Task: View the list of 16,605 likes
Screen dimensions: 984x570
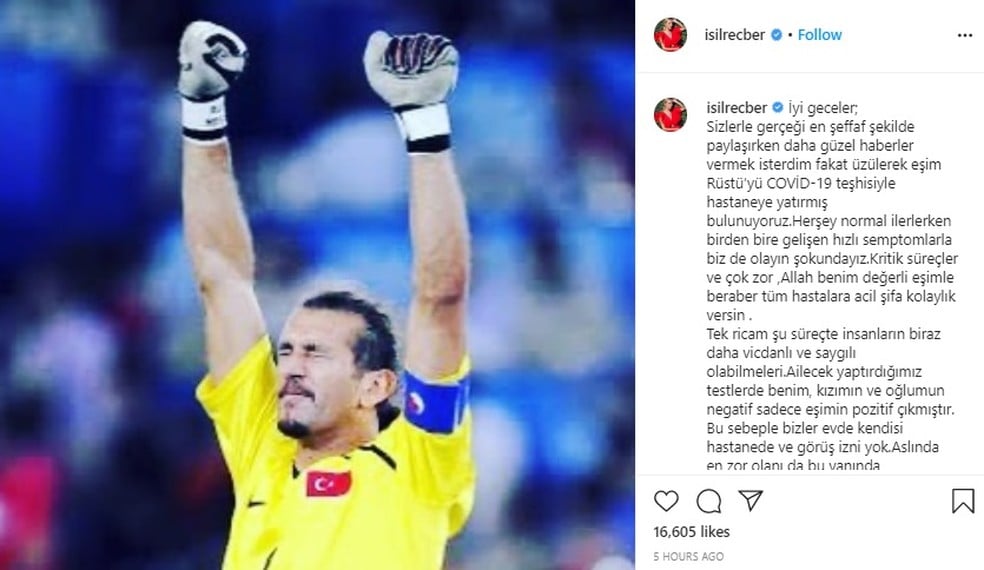Action: pos(692,532)
